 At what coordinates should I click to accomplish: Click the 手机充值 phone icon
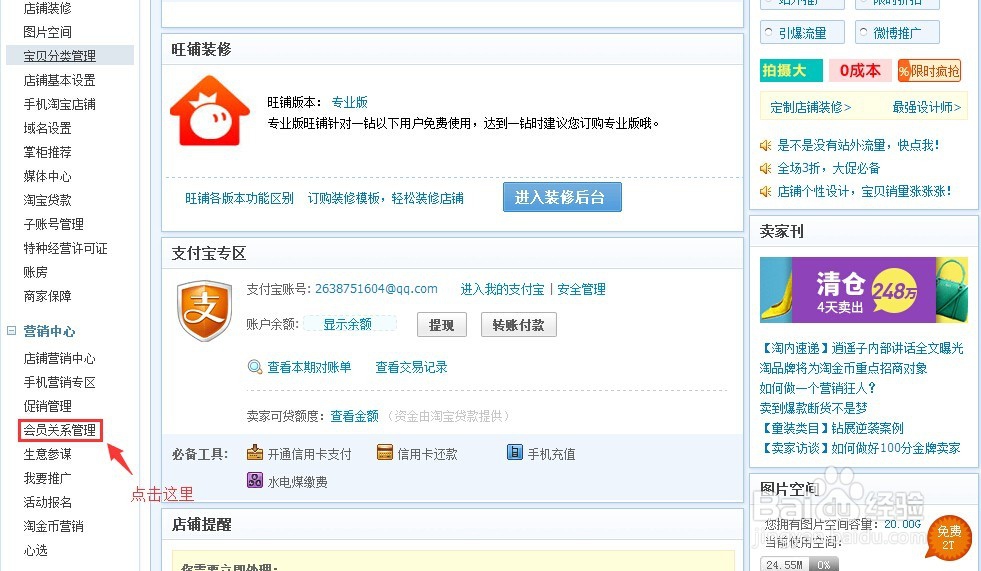coord(514,453)
